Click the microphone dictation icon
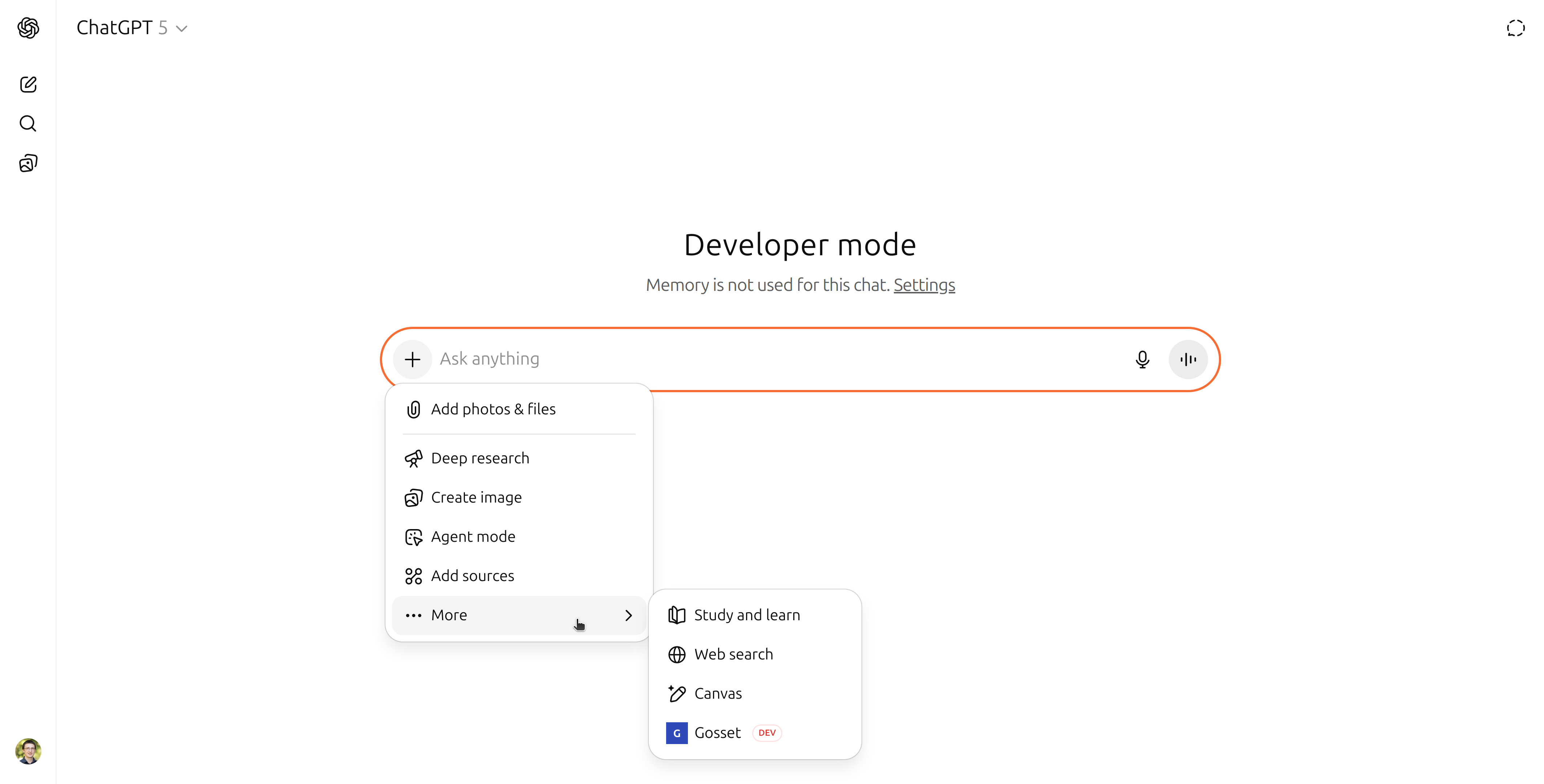 pyautogui.click(x=1142, y=359)
